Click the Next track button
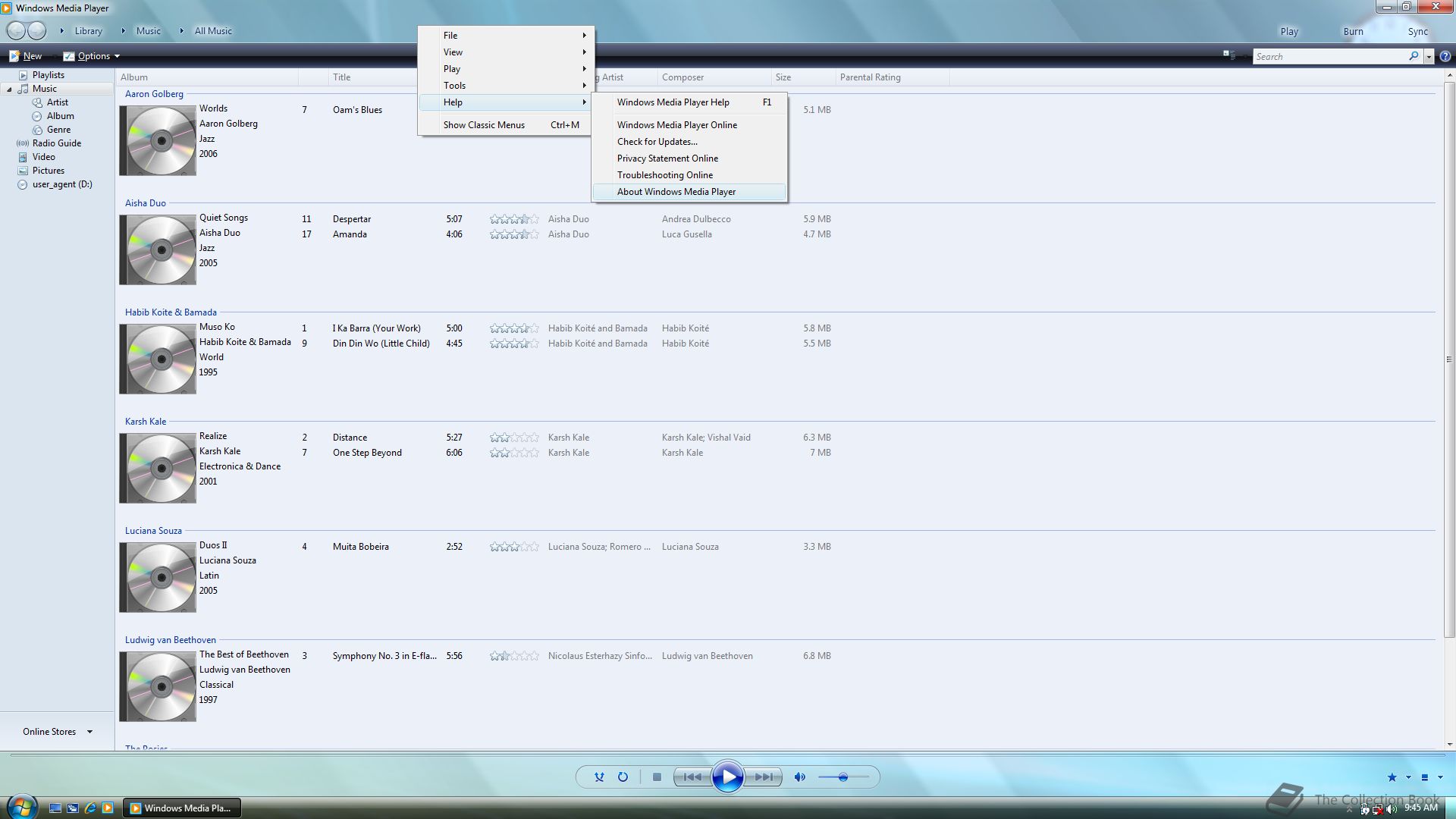The height and width of the screenshot is (819, 1456). 763,777
